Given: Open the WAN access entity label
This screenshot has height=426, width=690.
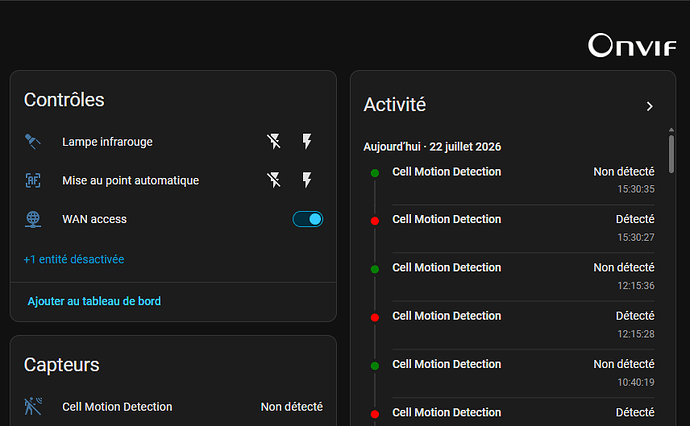Looking at the screenshot, I should pos(95,219).
